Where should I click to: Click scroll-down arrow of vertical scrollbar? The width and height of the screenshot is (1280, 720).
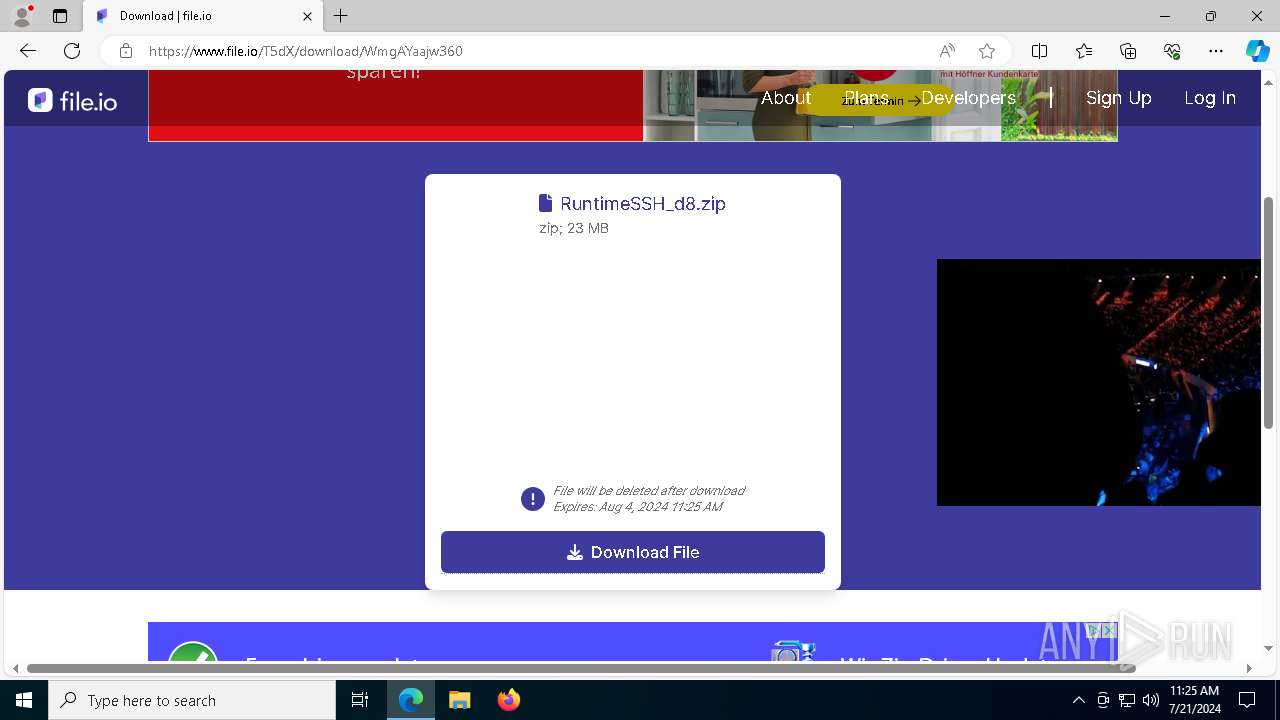(1268, 648)
